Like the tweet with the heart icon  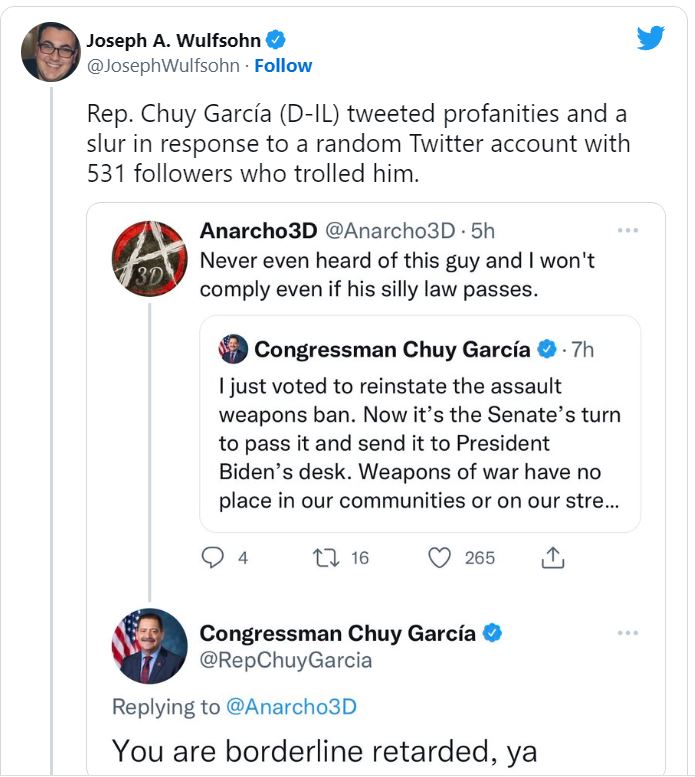[440, 558]
